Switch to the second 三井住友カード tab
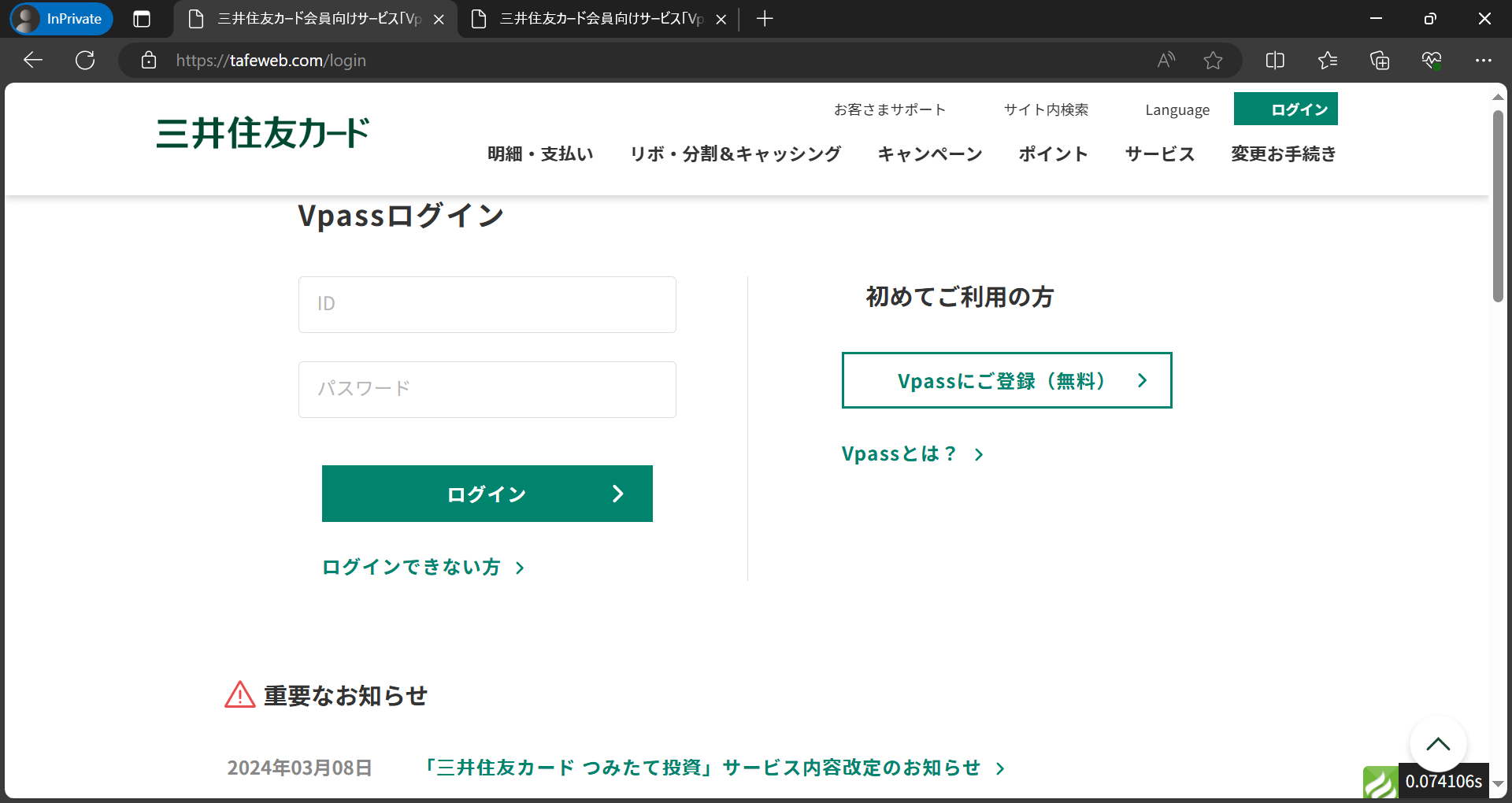This screenshot has height=803, width=1512. (598, 19)
